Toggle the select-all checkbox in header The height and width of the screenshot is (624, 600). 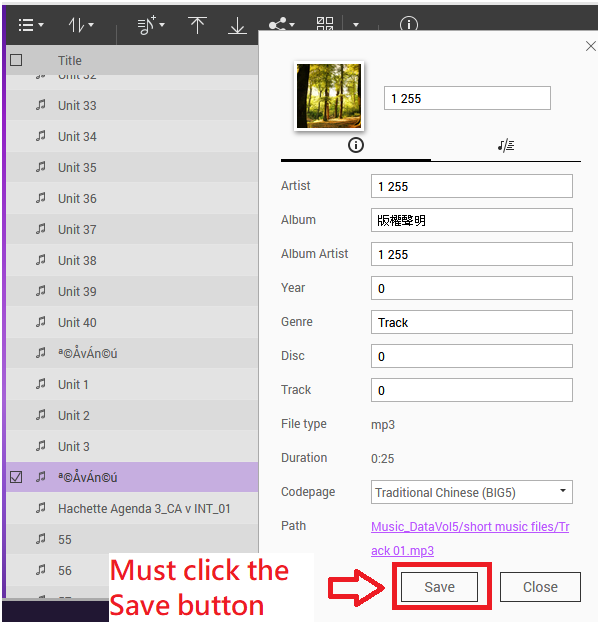[16, 60]
